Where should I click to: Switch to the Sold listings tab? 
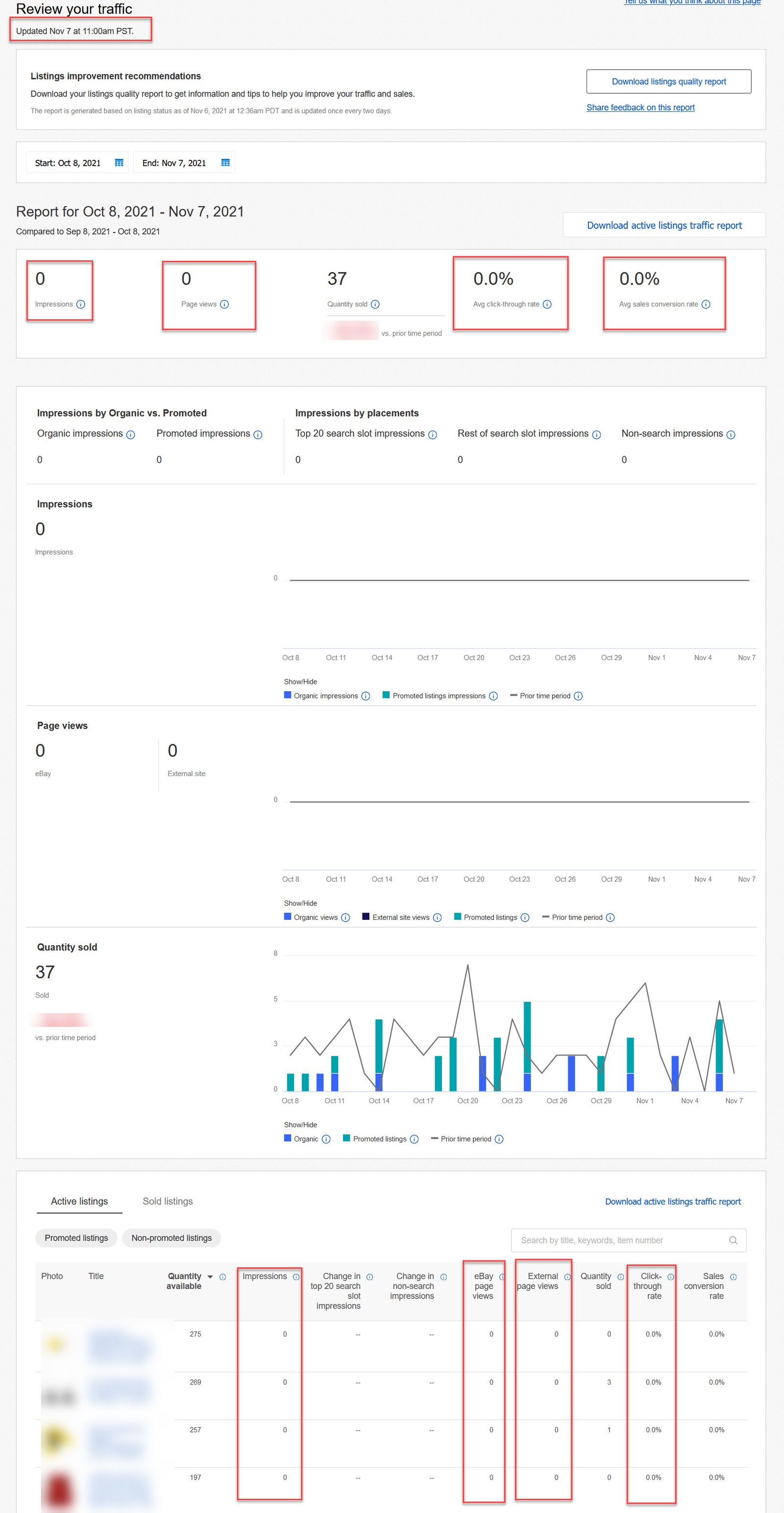[x=167, y=1201]
